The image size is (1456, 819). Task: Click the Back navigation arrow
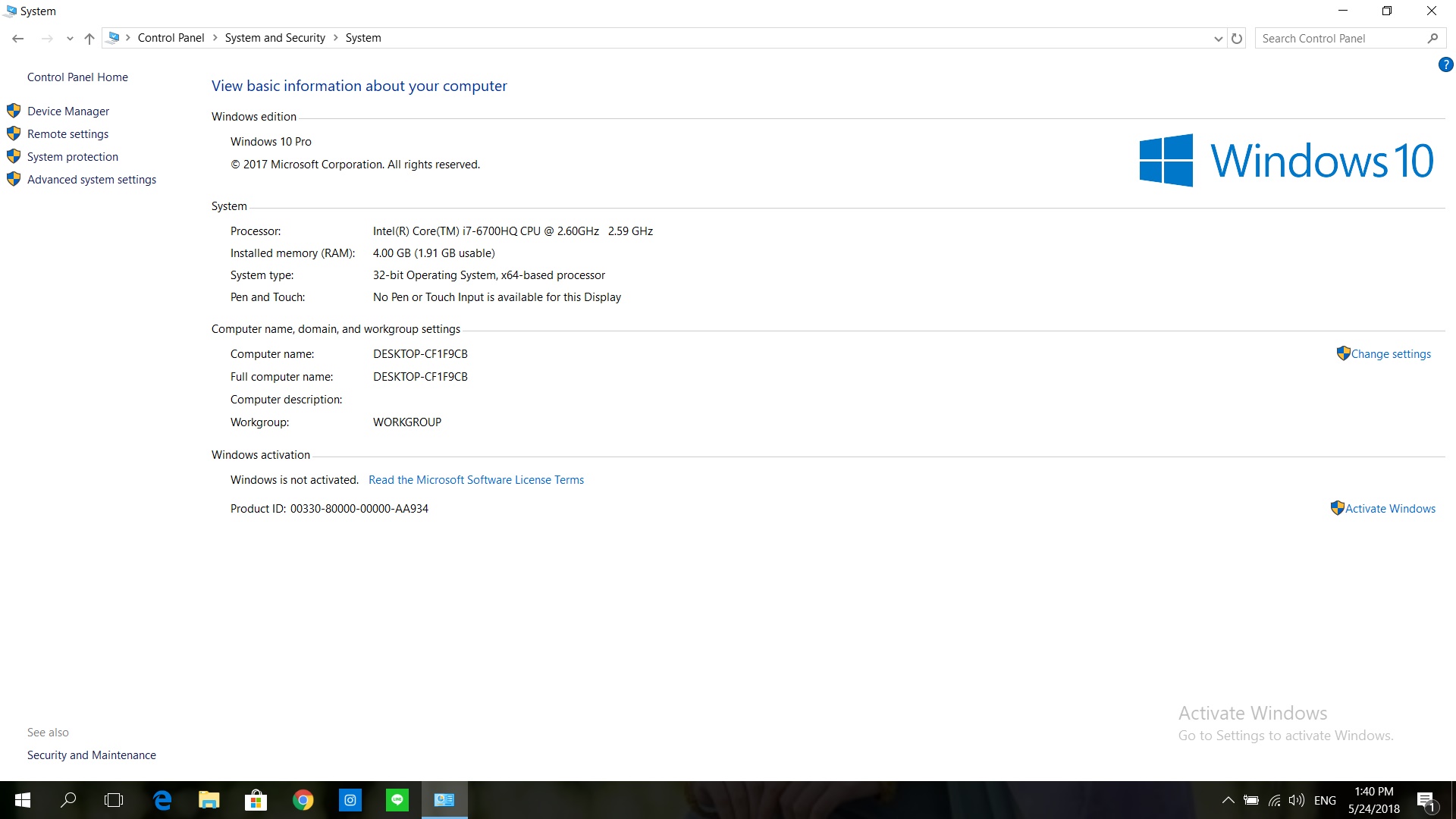click(x=18, y=38)
